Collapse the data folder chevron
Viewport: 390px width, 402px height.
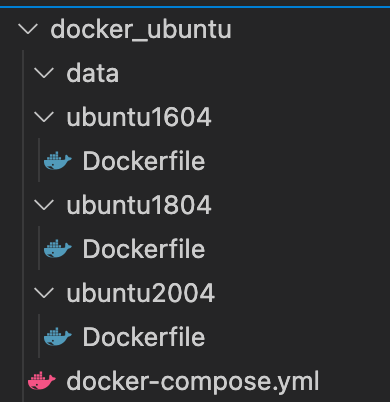pyautogui.click(x=44, y=73)
